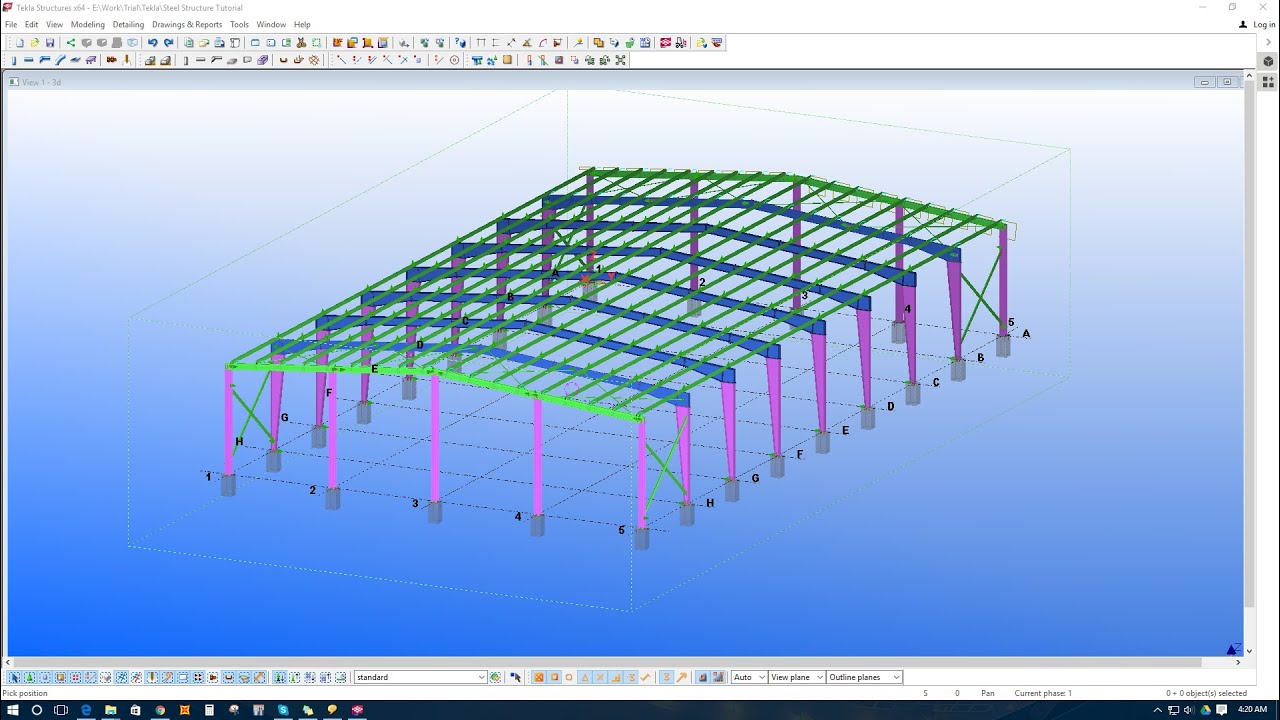Click the down arrow of the vertical scrollbar
Viewport: 1280px width, 720px height.
point(1248,651)
